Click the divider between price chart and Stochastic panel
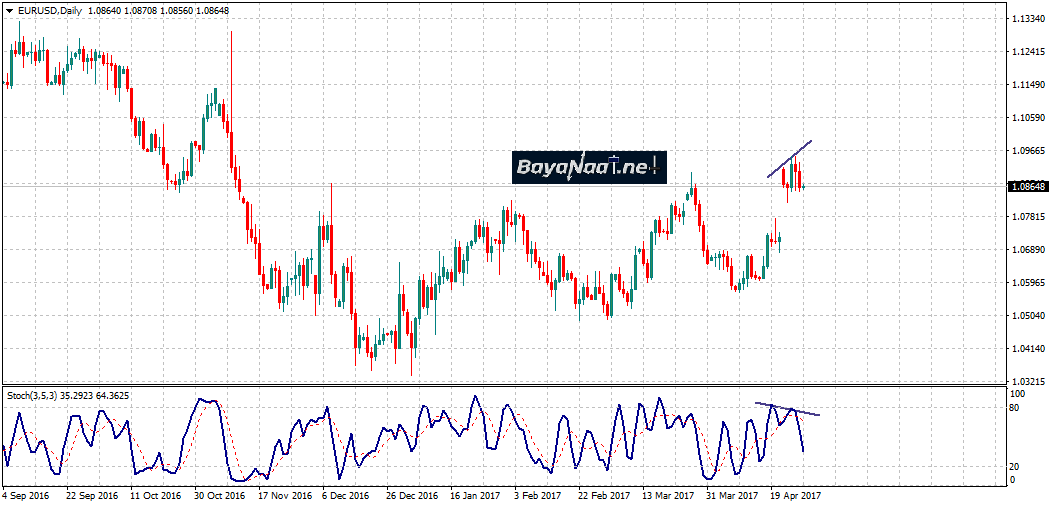The image size is (1049, 507). tap(500, 386)
